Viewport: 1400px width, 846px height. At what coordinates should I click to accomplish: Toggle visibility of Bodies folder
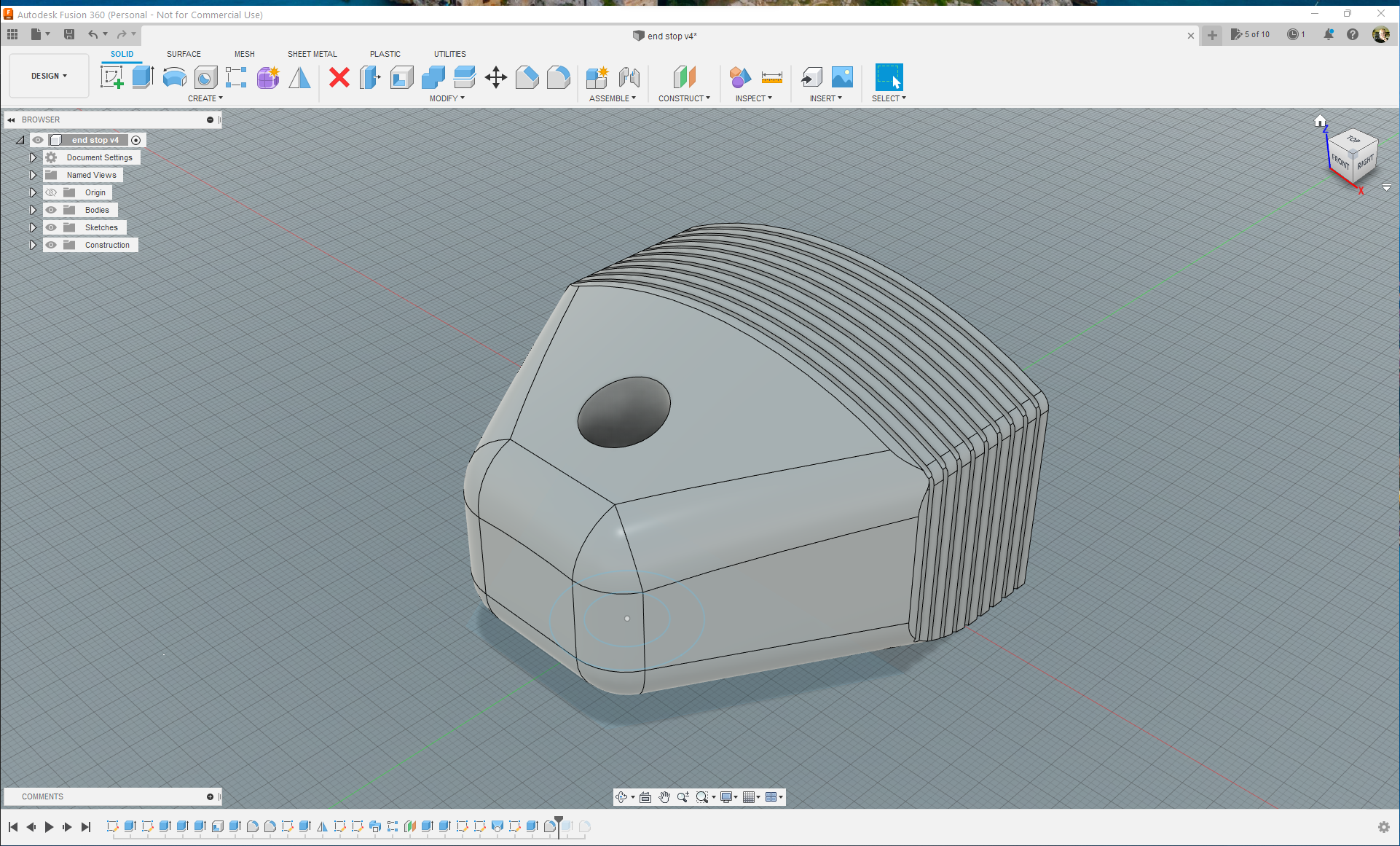[x=50, y=209]
